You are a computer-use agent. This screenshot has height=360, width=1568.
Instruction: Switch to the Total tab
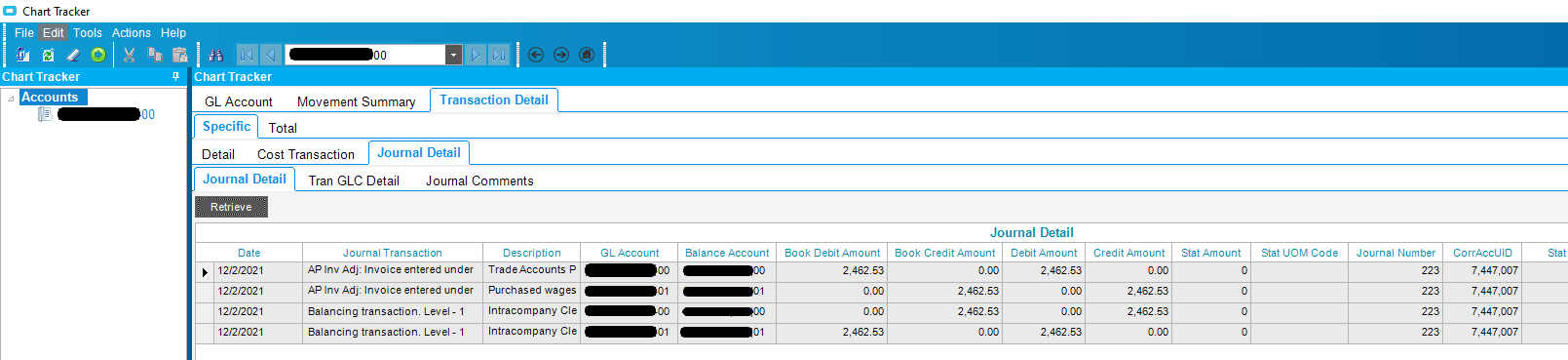coord(283,128)
